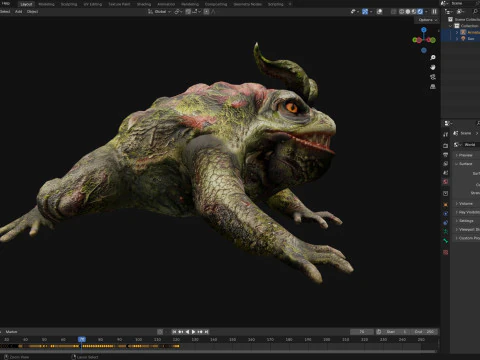Open the red World properties tab

446,182
